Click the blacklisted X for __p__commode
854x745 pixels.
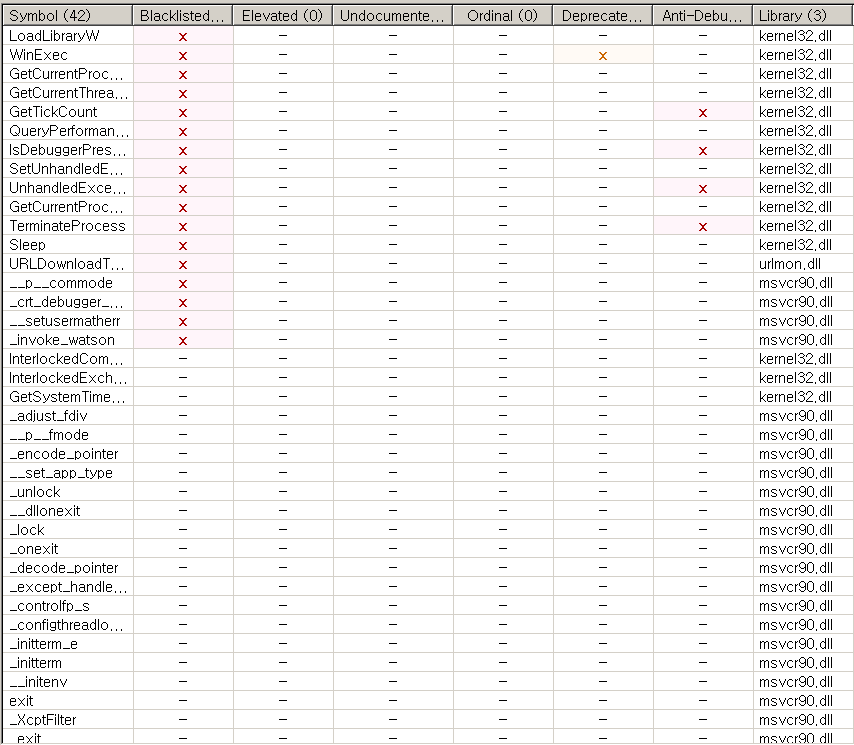tap(182, 284)
